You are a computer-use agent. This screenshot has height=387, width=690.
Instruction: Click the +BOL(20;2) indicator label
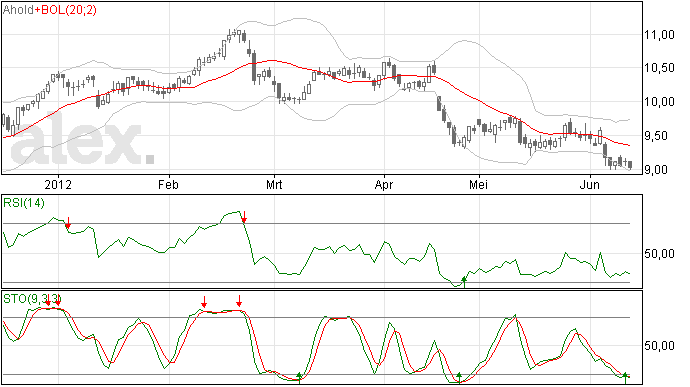click(x=66, y=10)
